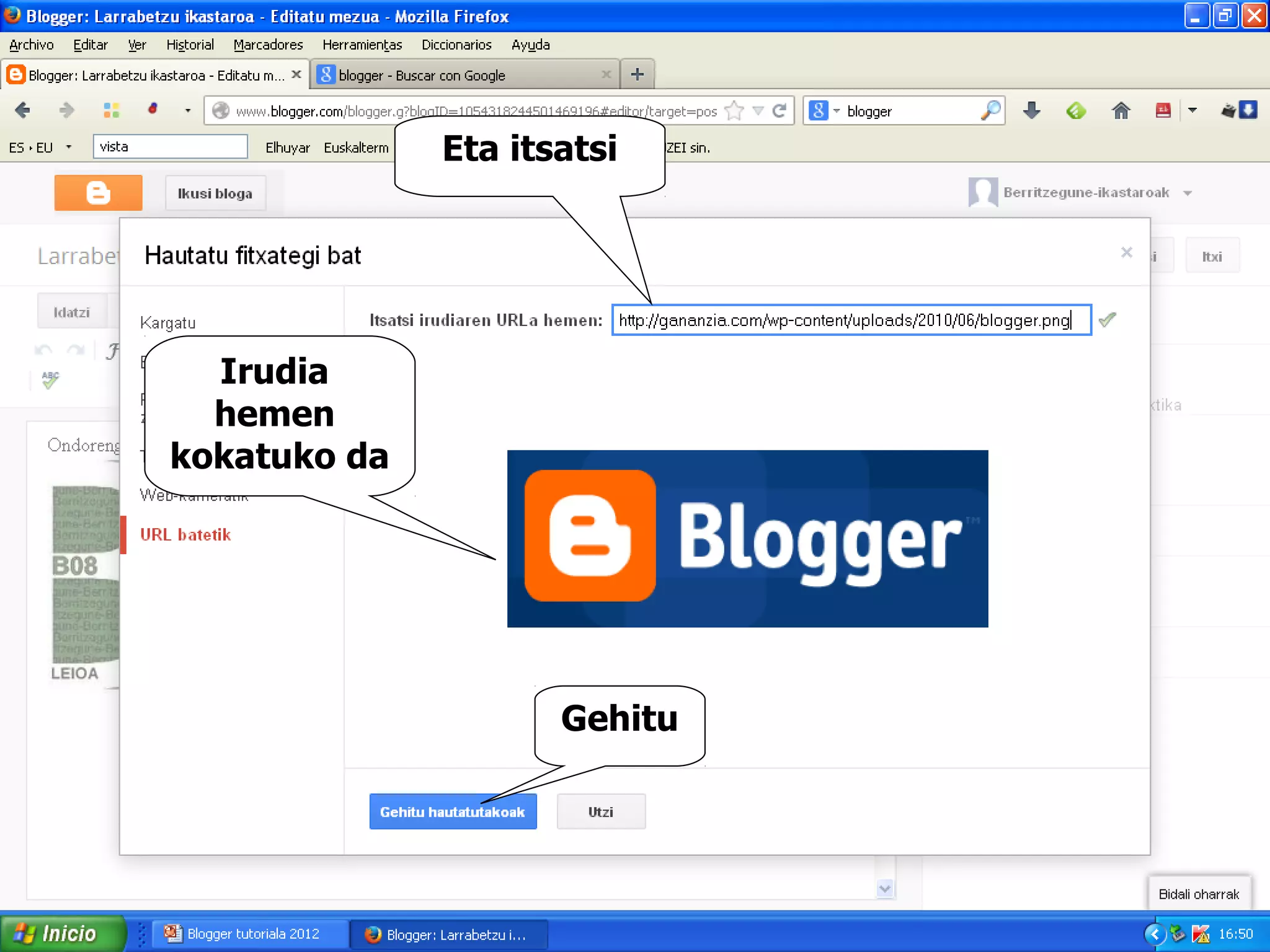Open the Diccionarios menu

click(x=456, y=45)
